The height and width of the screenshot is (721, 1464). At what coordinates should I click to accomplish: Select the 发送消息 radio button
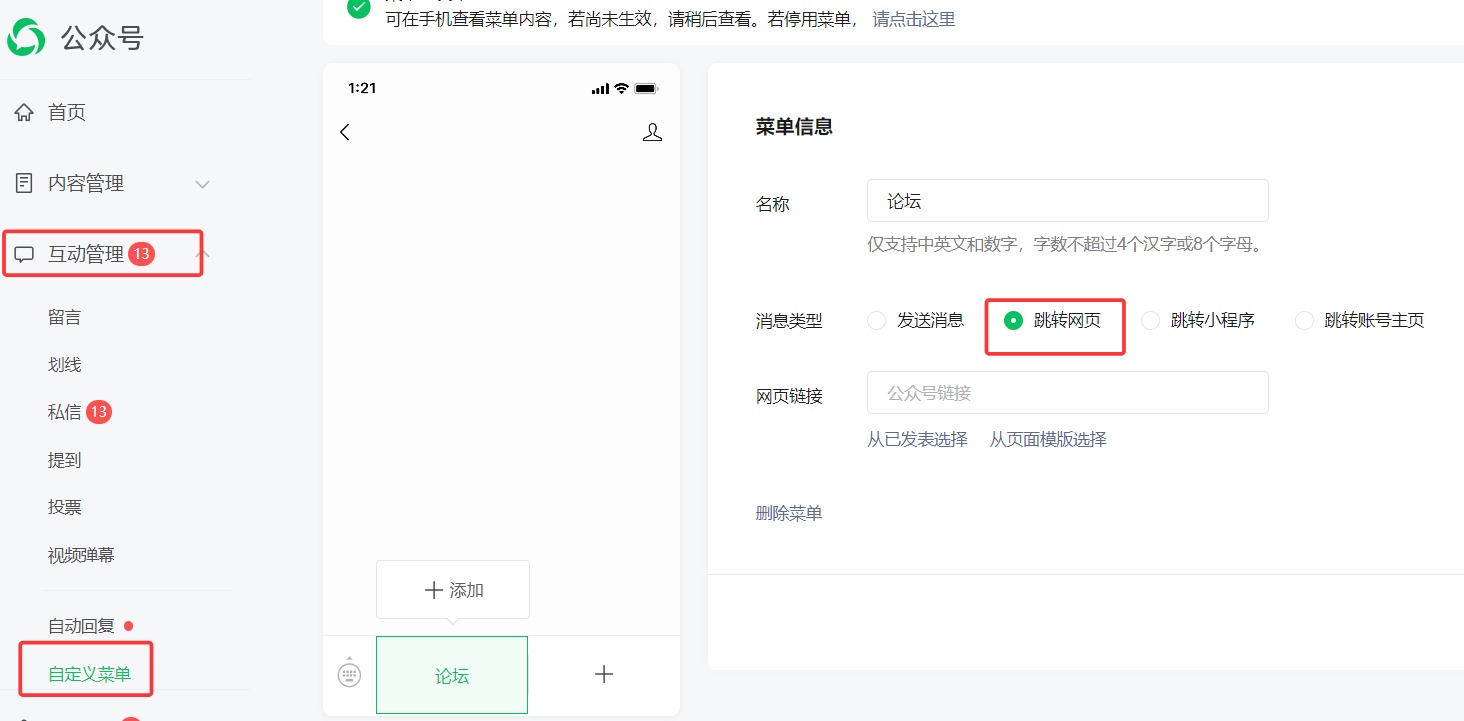coord(876,320)
